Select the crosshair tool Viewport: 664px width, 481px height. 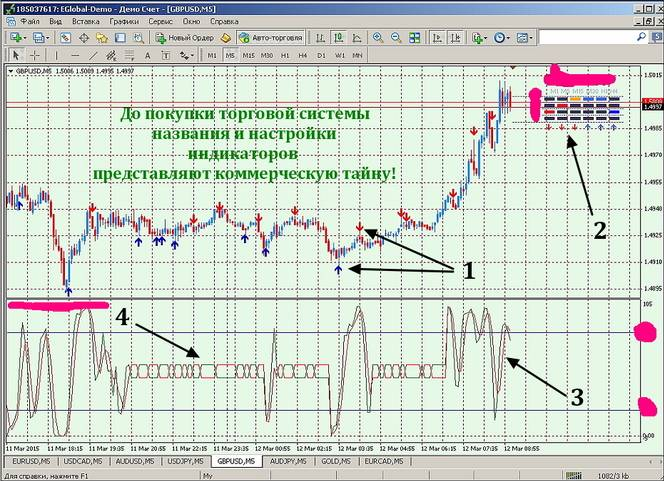35,55
